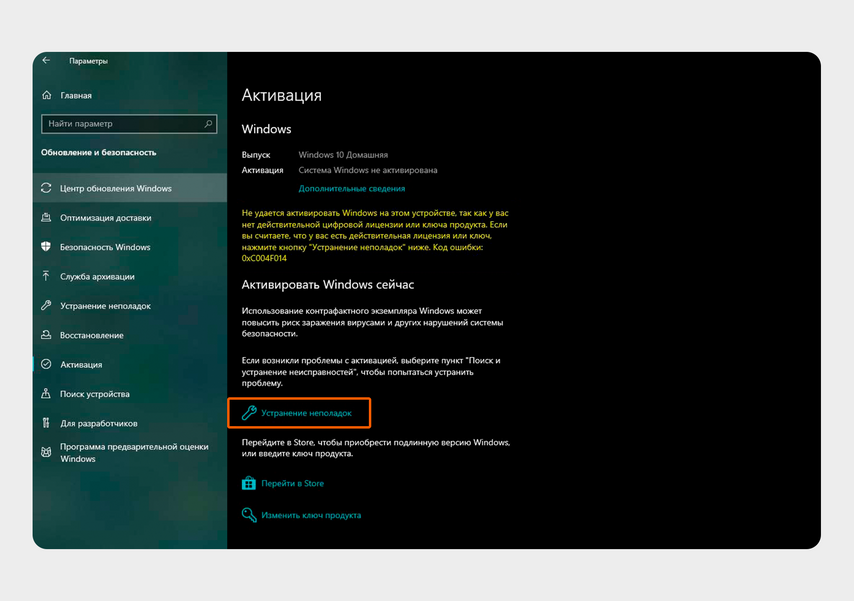854x601 pixels.
Task: Click the sidebar wrench icon for Устранение неполадок
Action: (46, 306)
